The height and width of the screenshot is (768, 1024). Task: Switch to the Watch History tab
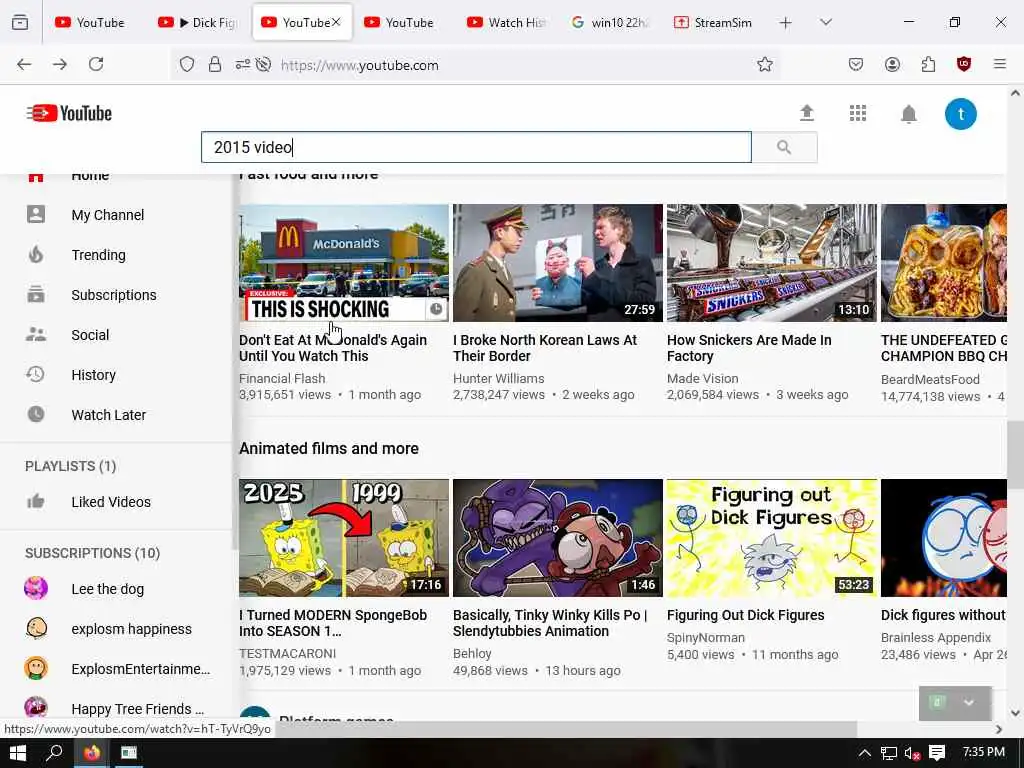coord(507,22)
